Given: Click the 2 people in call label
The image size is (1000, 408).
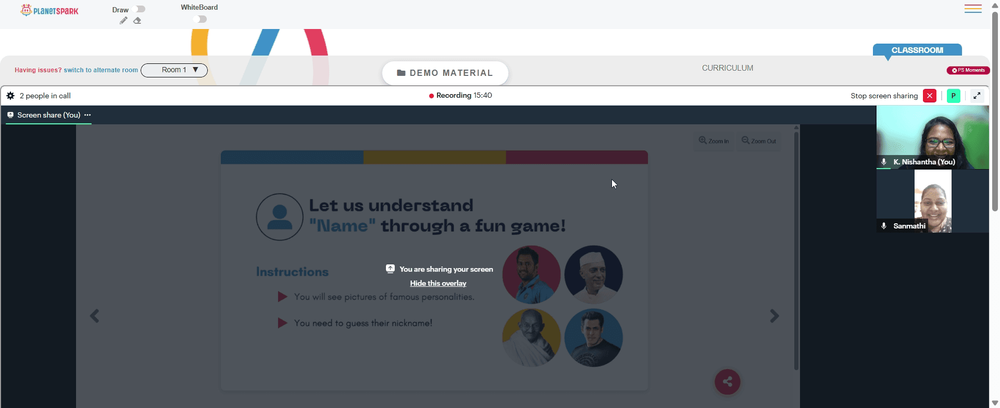Looking at the screenshot, I should tap(45, 96).
